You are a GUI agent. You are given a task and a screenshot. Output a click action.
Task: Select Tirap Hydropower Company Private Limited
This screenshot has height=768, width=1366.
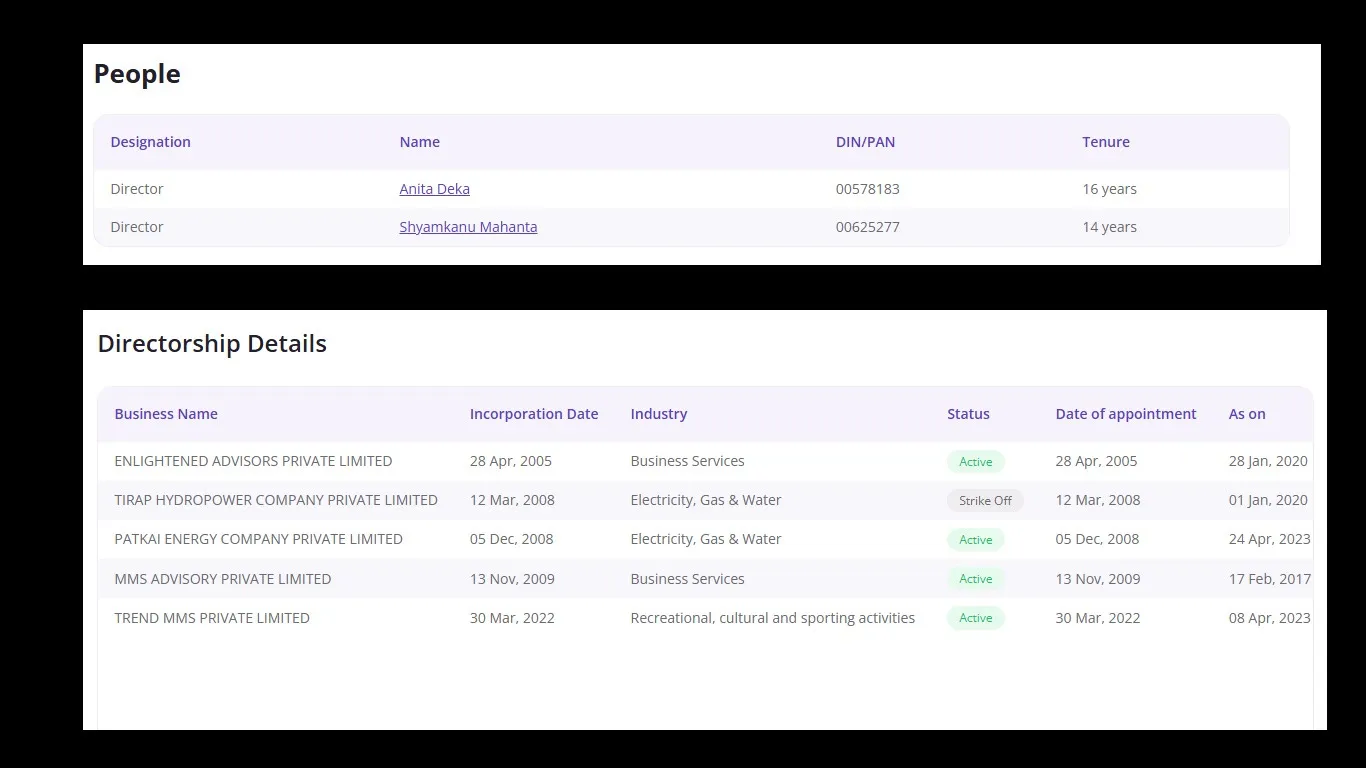tap(276, 500)
